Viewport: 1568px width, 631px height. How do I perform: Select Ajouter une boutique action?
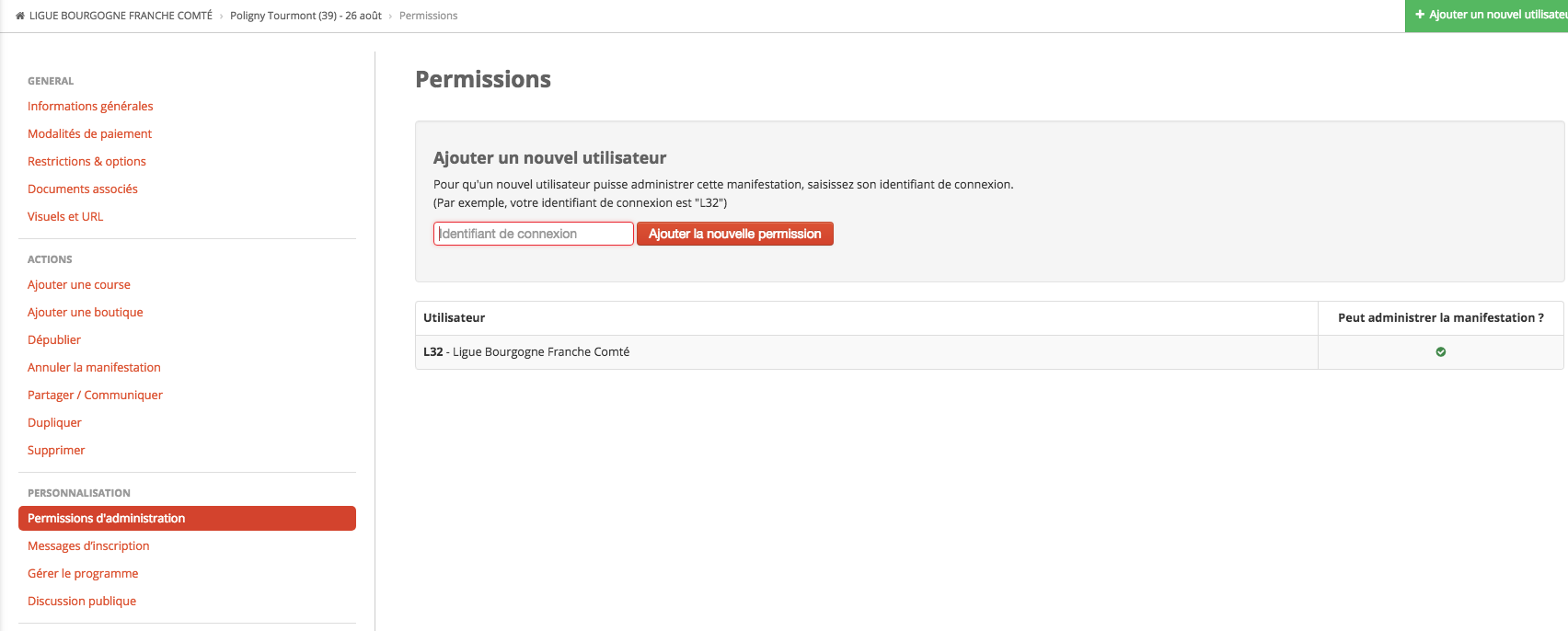[86, 312]
